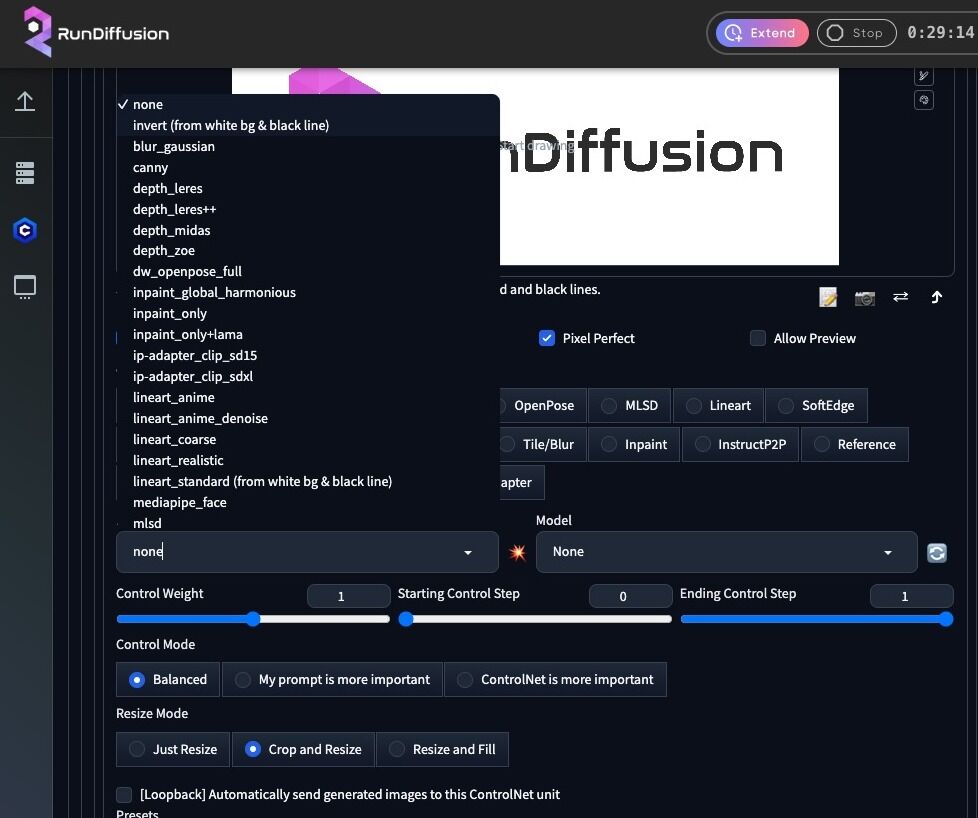Choose inpaint_only+lama preprocessor
978x818 pixels.
tap(308, 334)
